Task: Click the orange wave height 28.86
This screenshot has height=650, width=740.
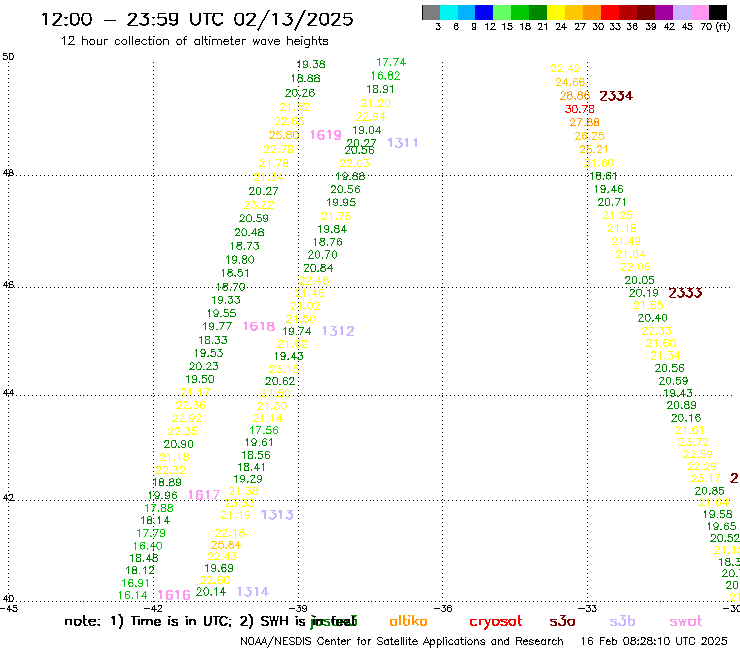Action: pos(575,96)
